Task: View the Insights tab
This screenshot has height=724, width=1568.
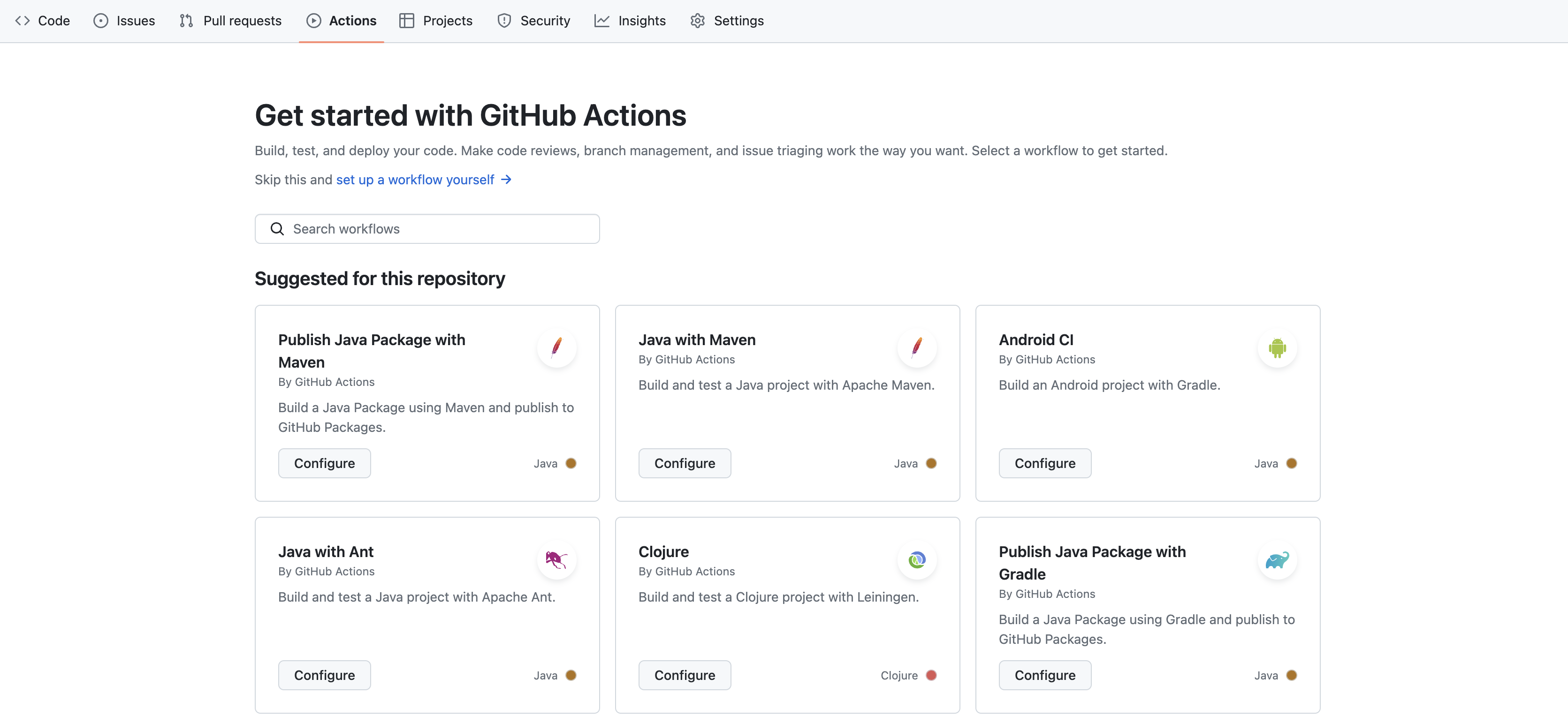Action: 630,21
